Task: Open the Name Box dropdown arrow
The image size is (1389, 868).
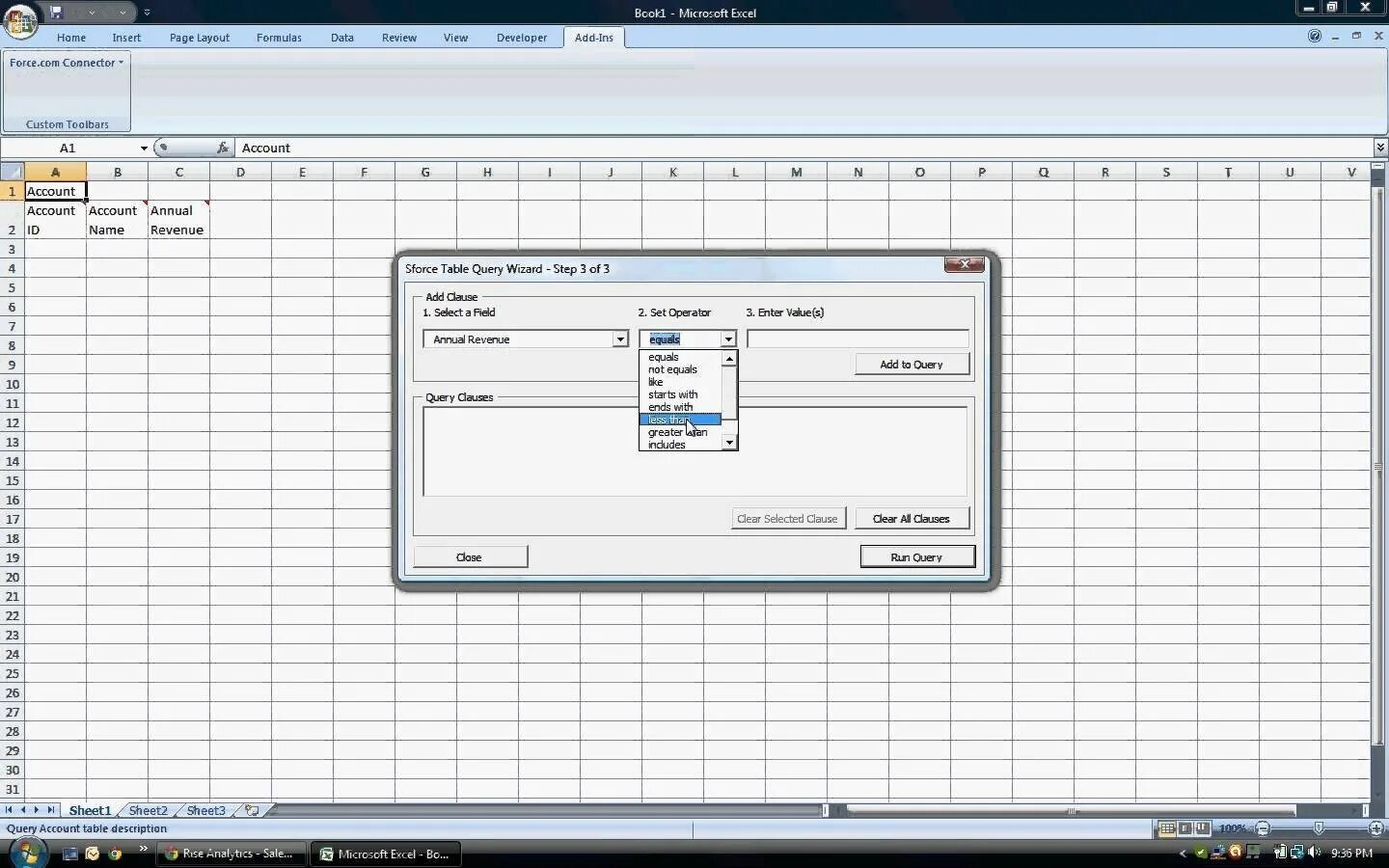Action: pos(144,149)
